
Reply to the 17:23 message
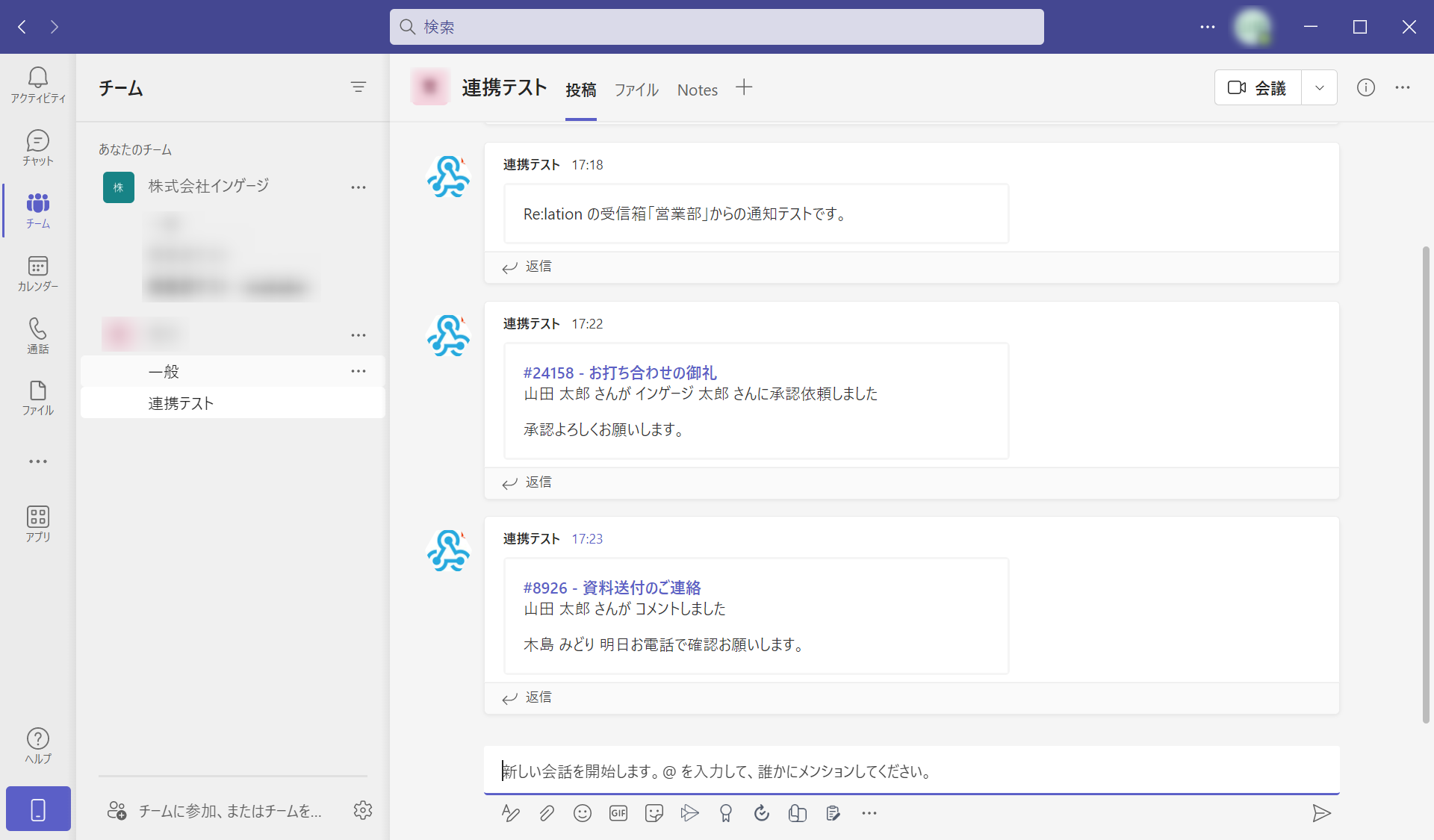pos(527,697)
